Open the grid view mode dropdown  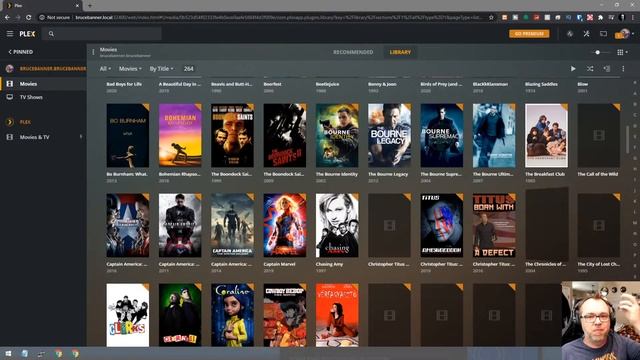click(622, 52)
